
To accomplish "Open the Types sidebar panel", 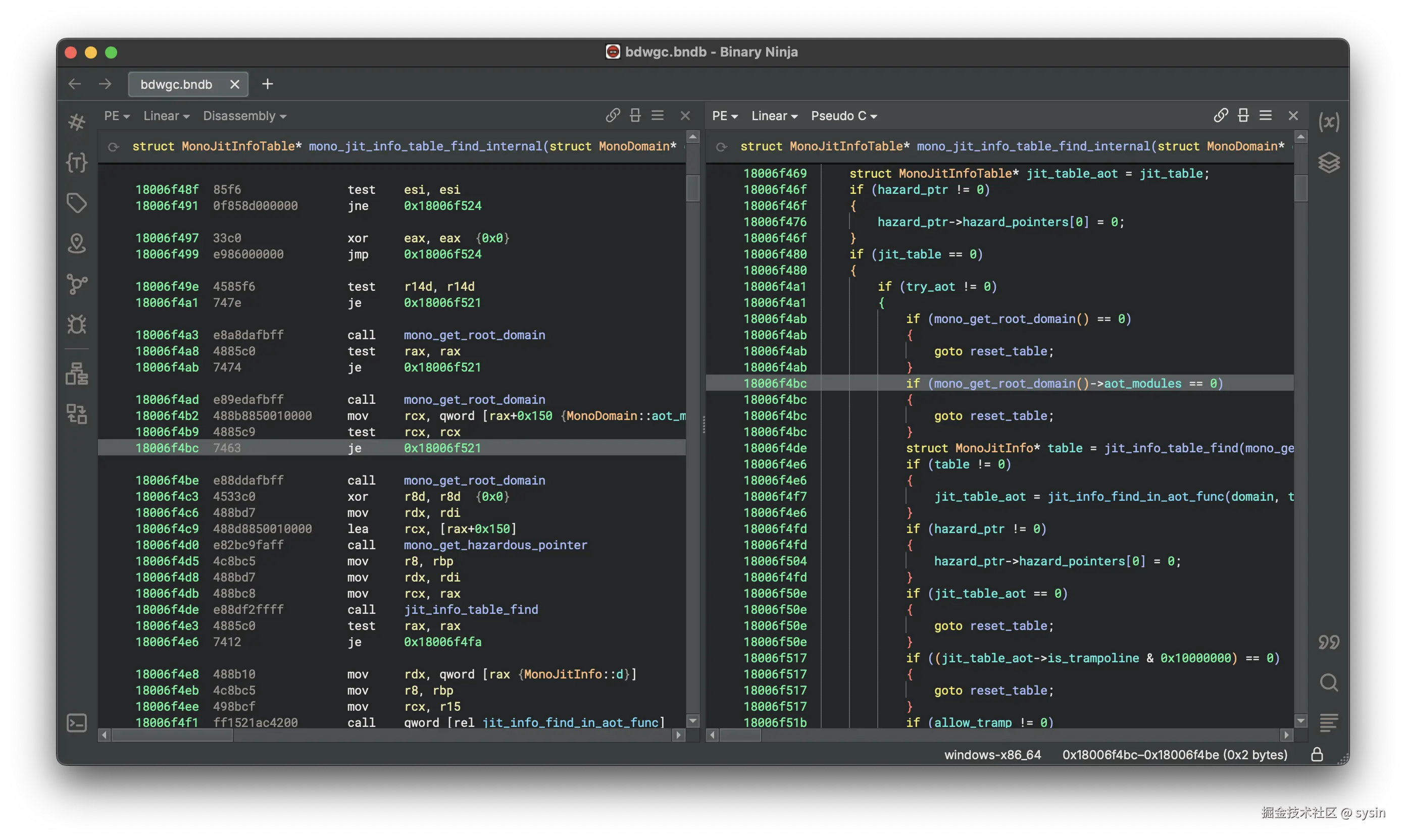I will click(77, 163).
